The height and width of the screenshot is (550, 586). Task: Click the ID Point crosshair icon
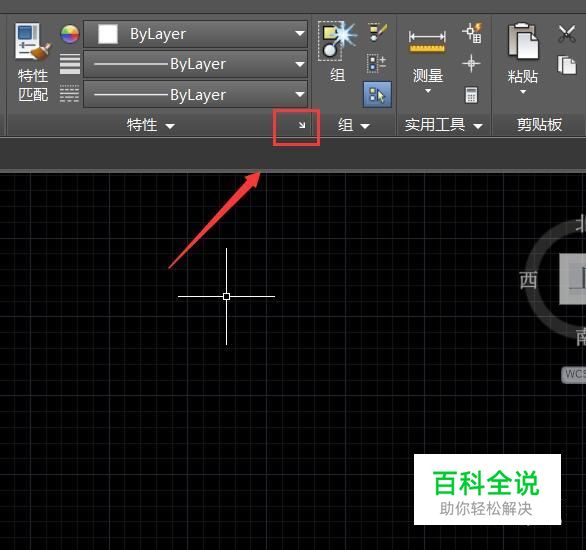[x=471, y=63]
